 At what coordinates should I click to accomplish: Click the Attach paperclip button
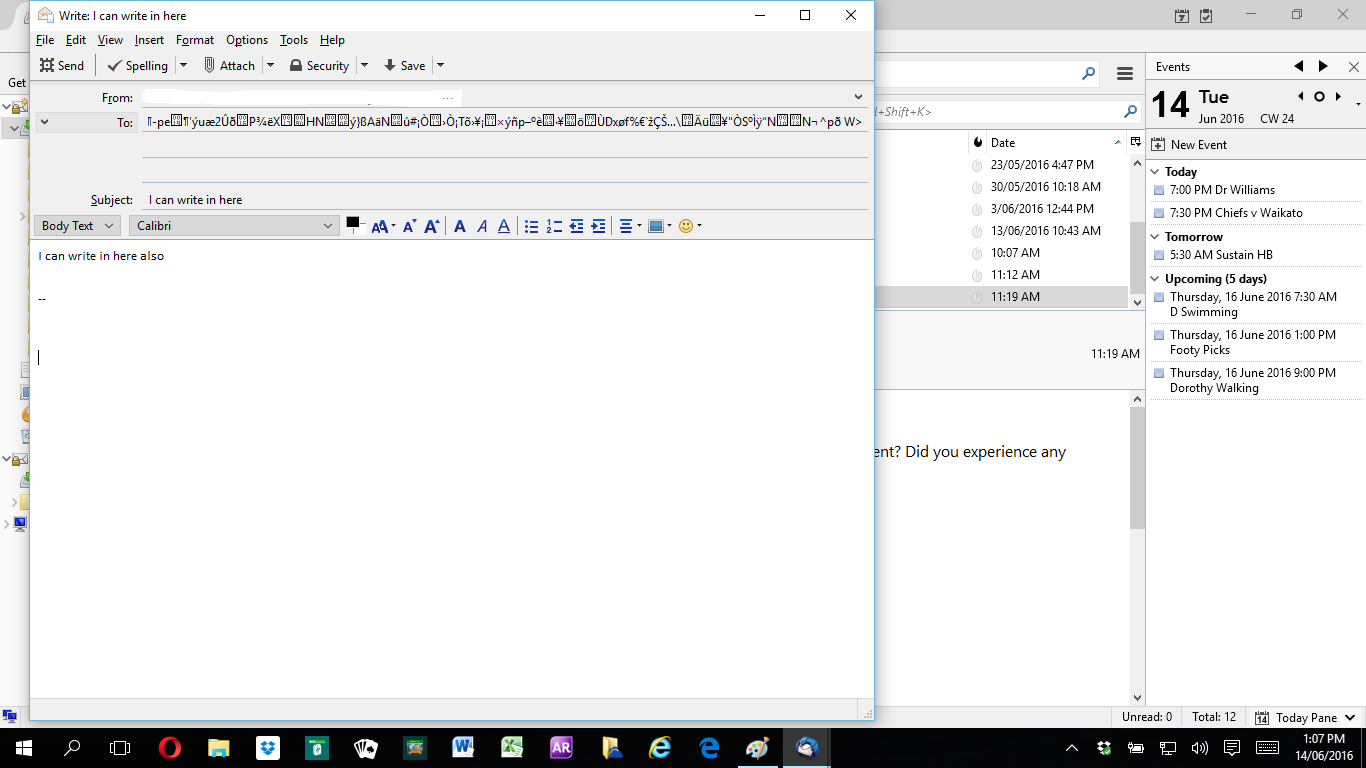(229, 66)
